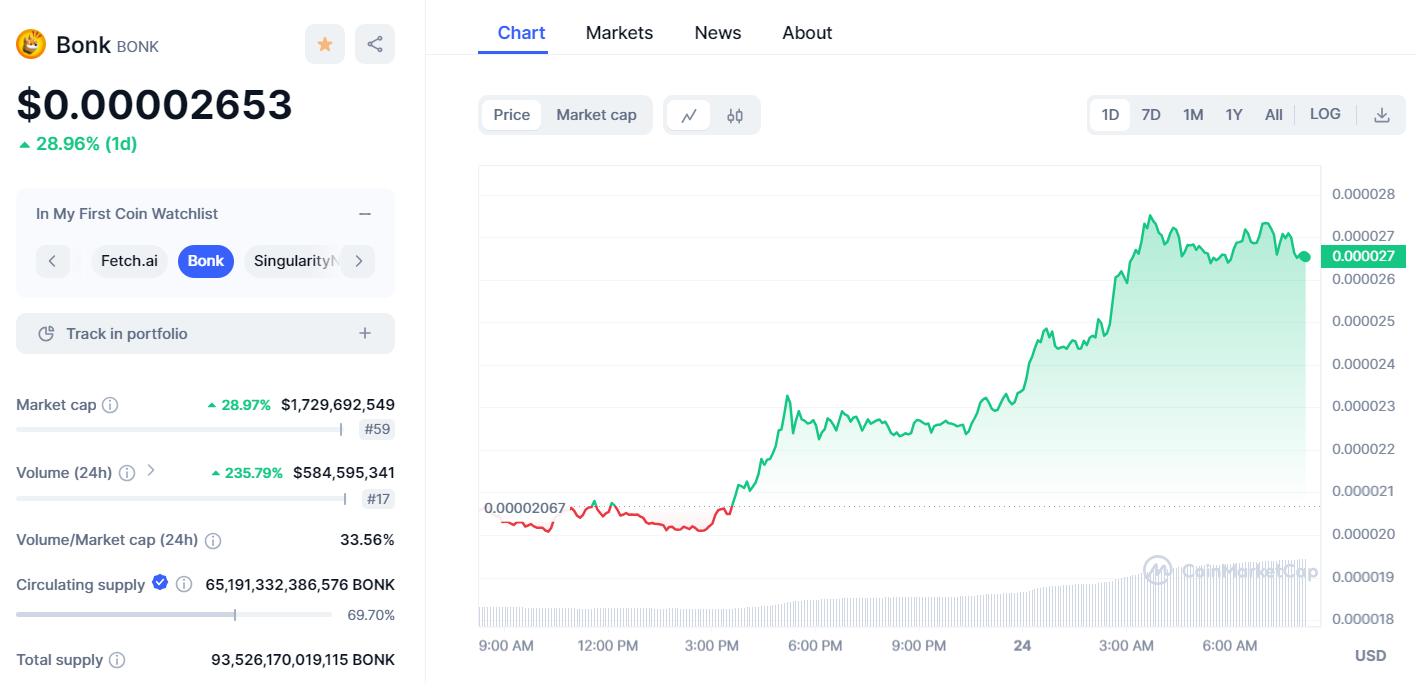Click the 28.97% market cap change
This screenshot has height=683, width=1417.
pos(239,405)
